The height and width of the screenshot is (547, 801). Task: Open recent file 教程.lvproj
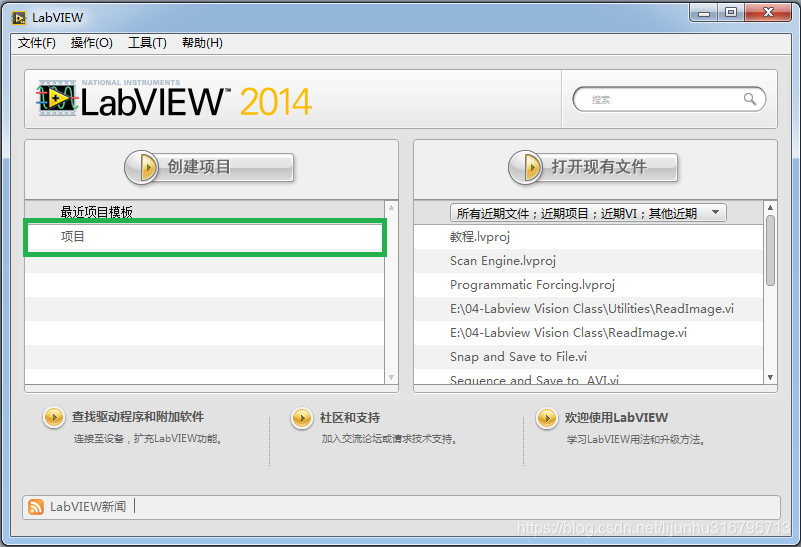(x=588, y=236)
